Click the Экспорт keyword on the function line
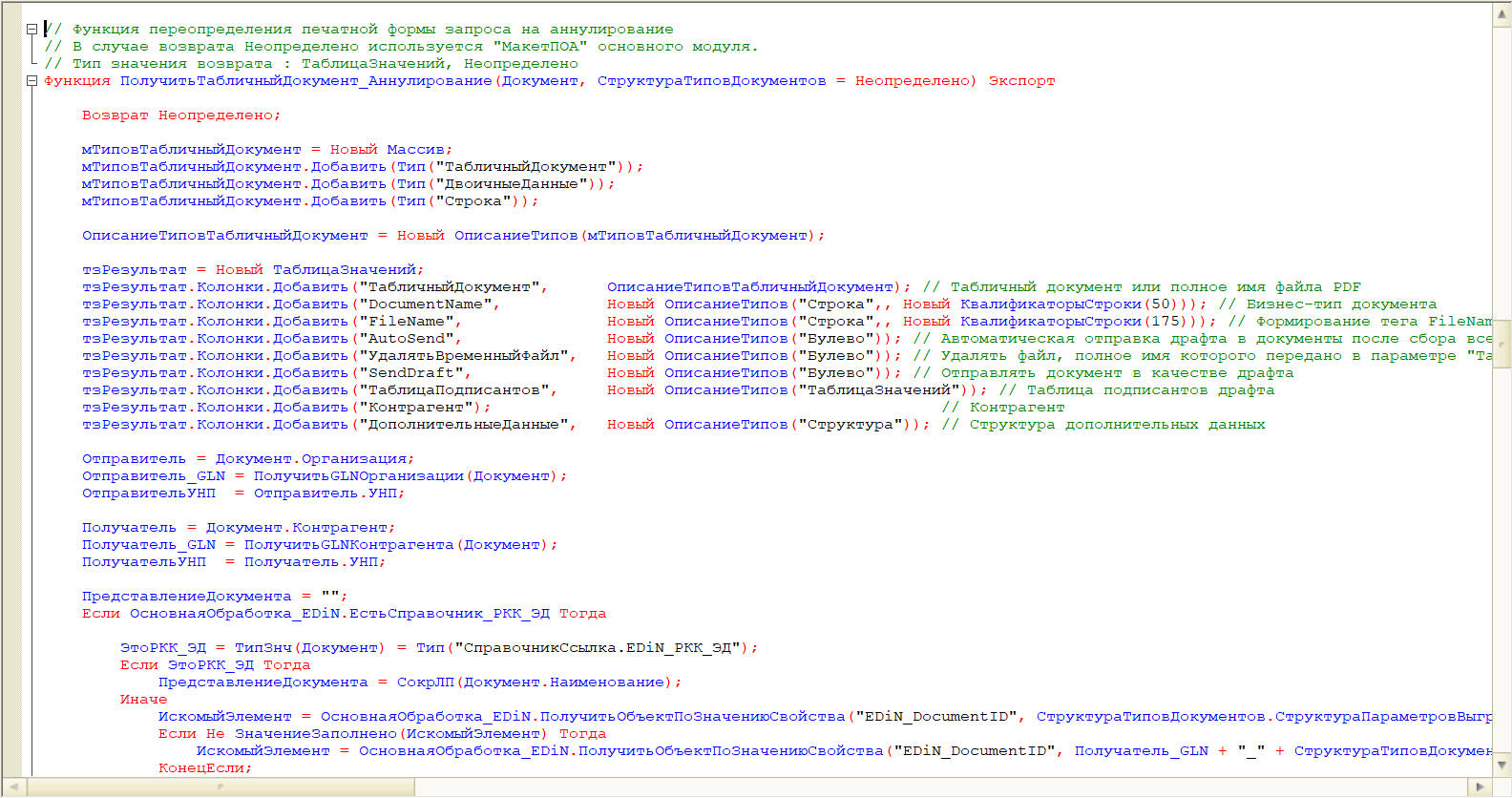The height and width of the screenshot is (798, 1512). 1021,81
